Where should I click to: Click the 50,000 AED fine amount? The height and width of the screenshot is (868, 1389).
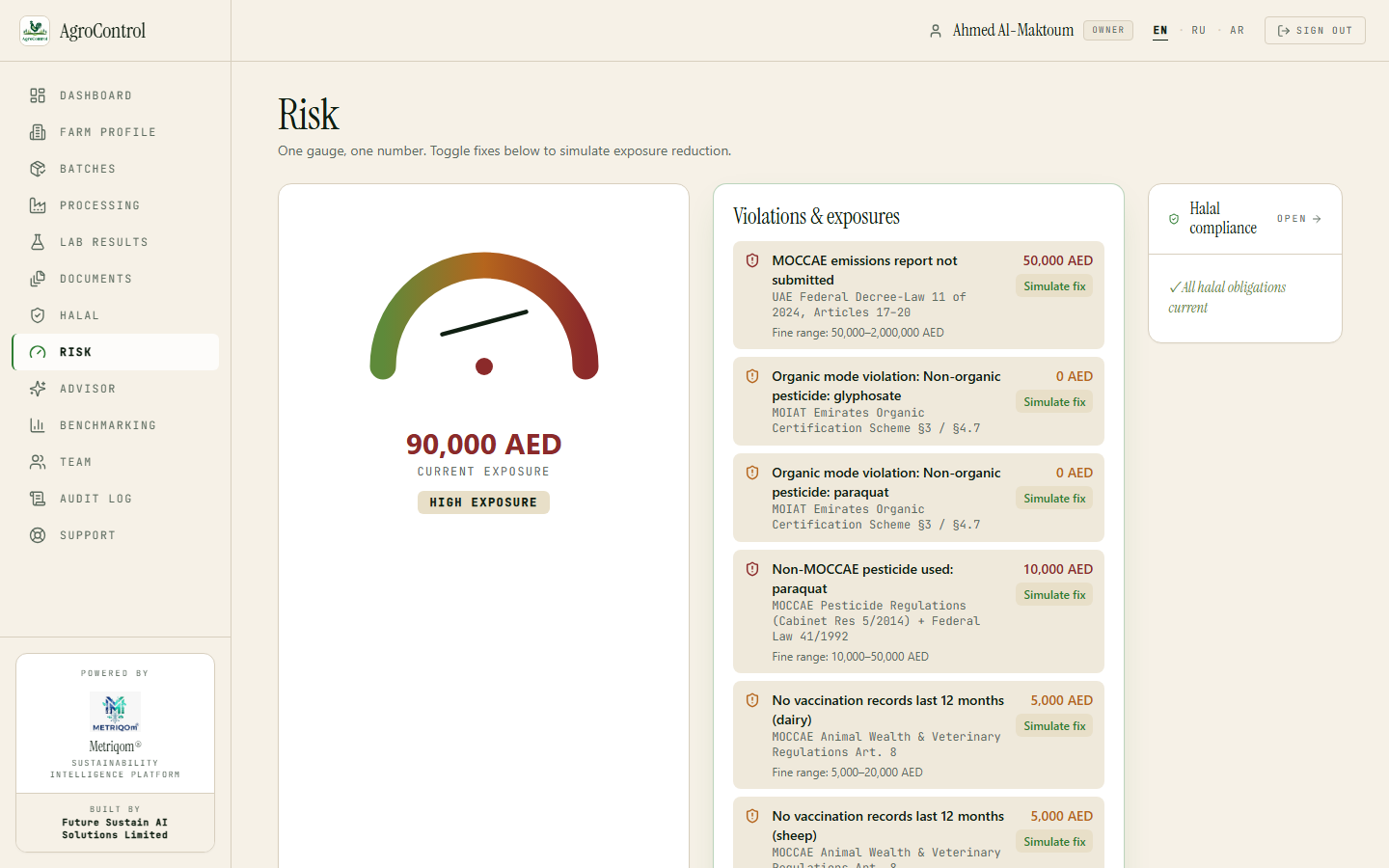(x=1058, y=260)
